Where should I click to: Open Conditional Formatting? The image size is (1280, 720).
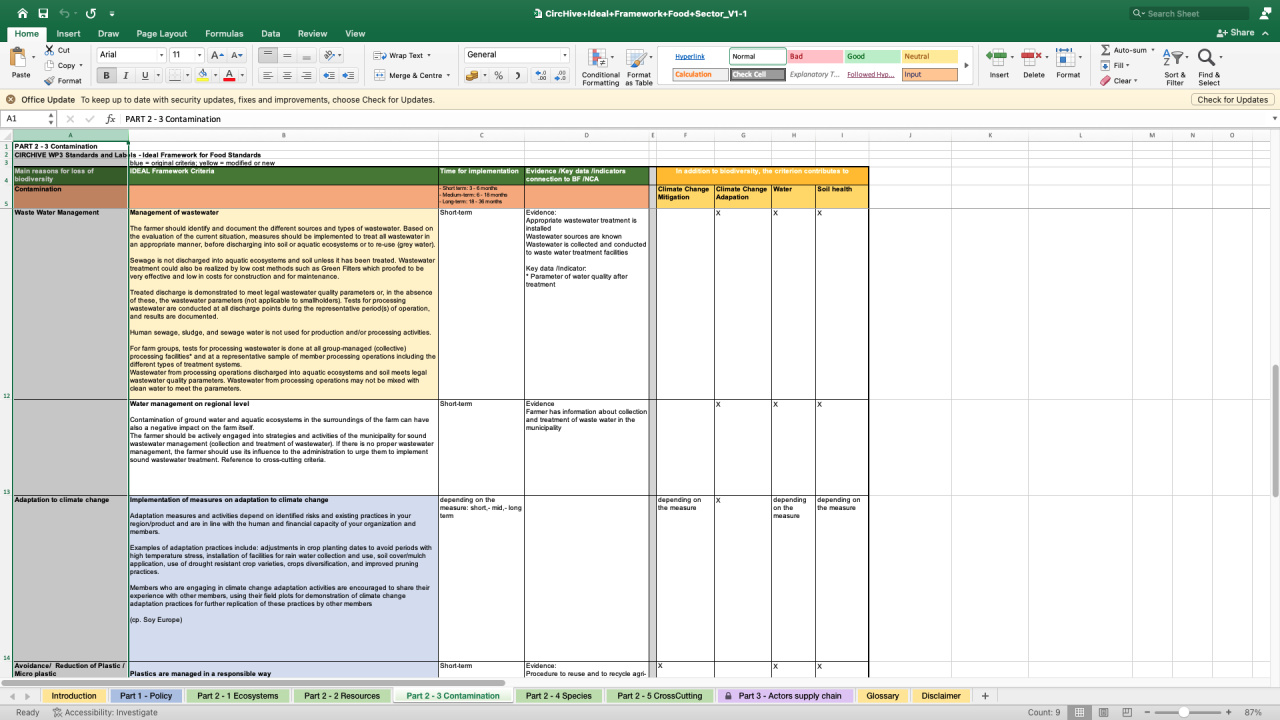coord(600,67)
